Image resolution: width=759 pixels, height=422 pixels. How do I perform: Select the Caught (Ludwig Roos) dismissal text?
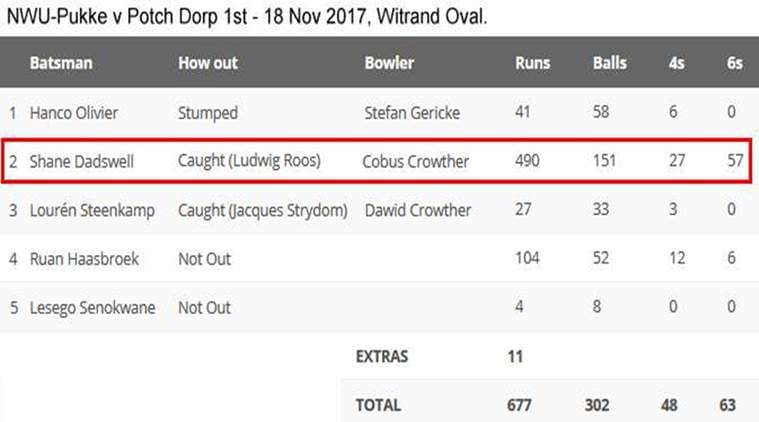click(x=249, y=161)
